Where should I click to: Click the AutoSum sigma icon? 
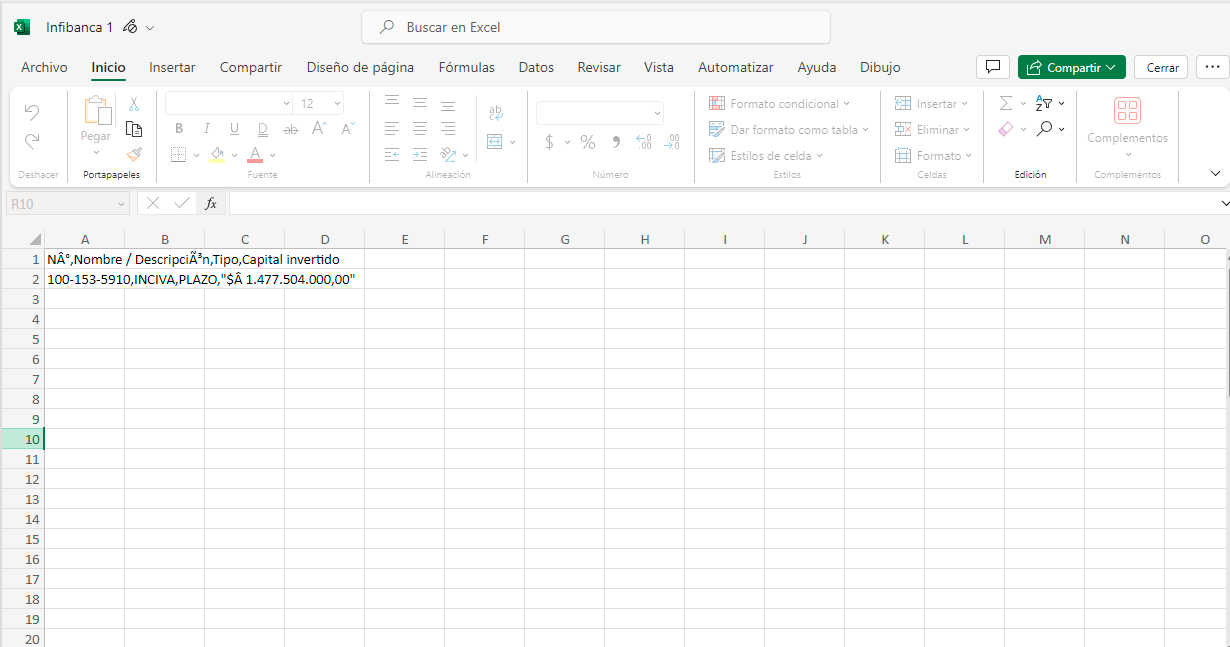pyautogui.click(x=1006, y=103)
